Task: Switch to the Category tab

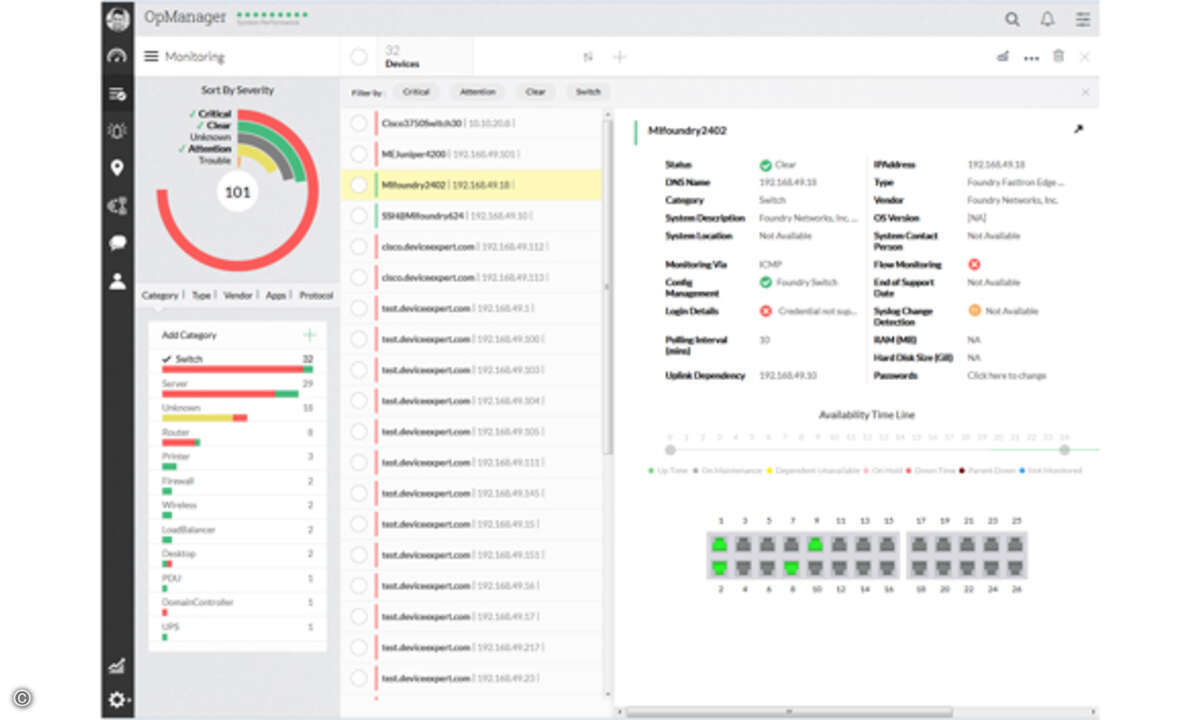Action: pos(160,296)
